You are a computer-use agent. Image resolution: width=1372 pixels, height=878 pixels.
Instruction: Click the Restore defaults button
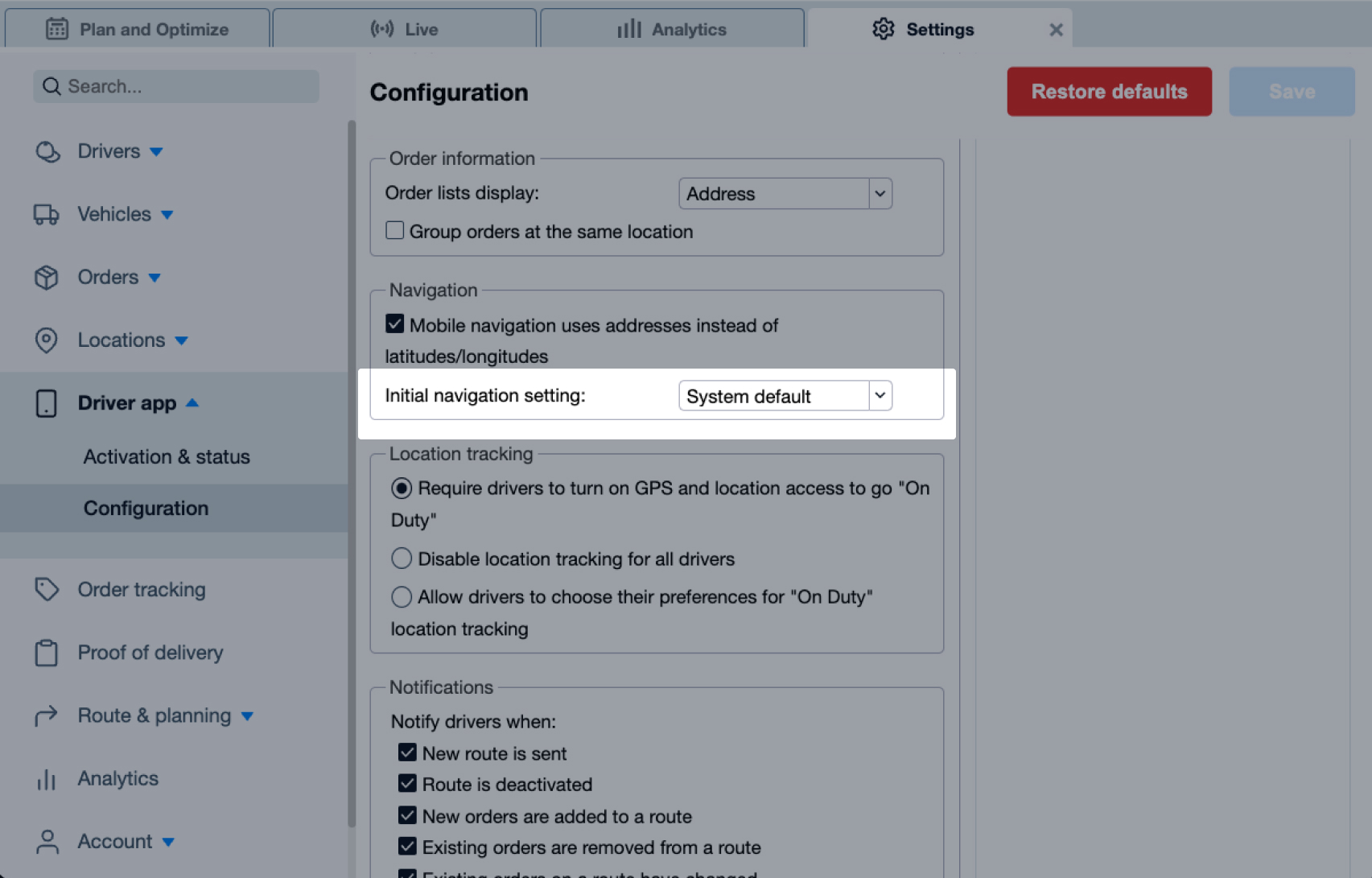coord(1109,91)
